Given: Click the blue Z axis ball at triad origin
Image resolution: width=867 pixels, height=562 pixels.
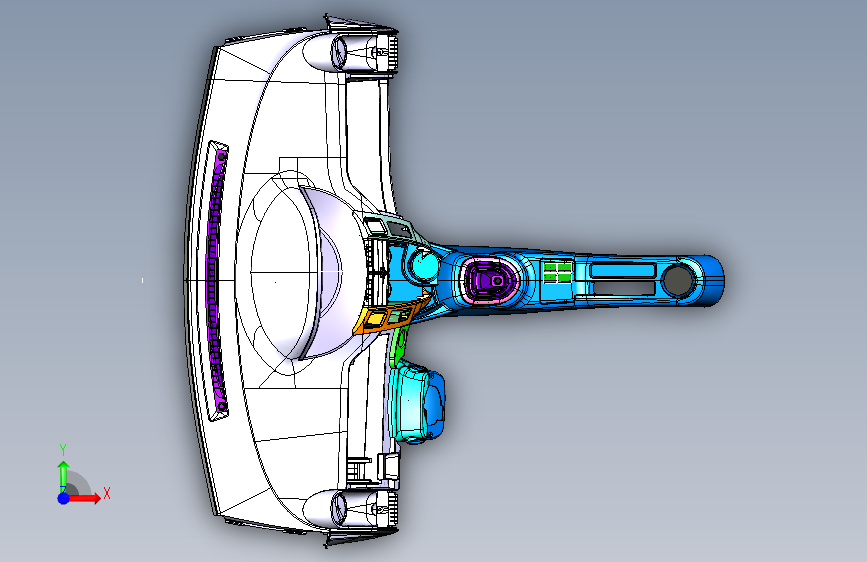Looking at the screenshot, I should (64, 498).
